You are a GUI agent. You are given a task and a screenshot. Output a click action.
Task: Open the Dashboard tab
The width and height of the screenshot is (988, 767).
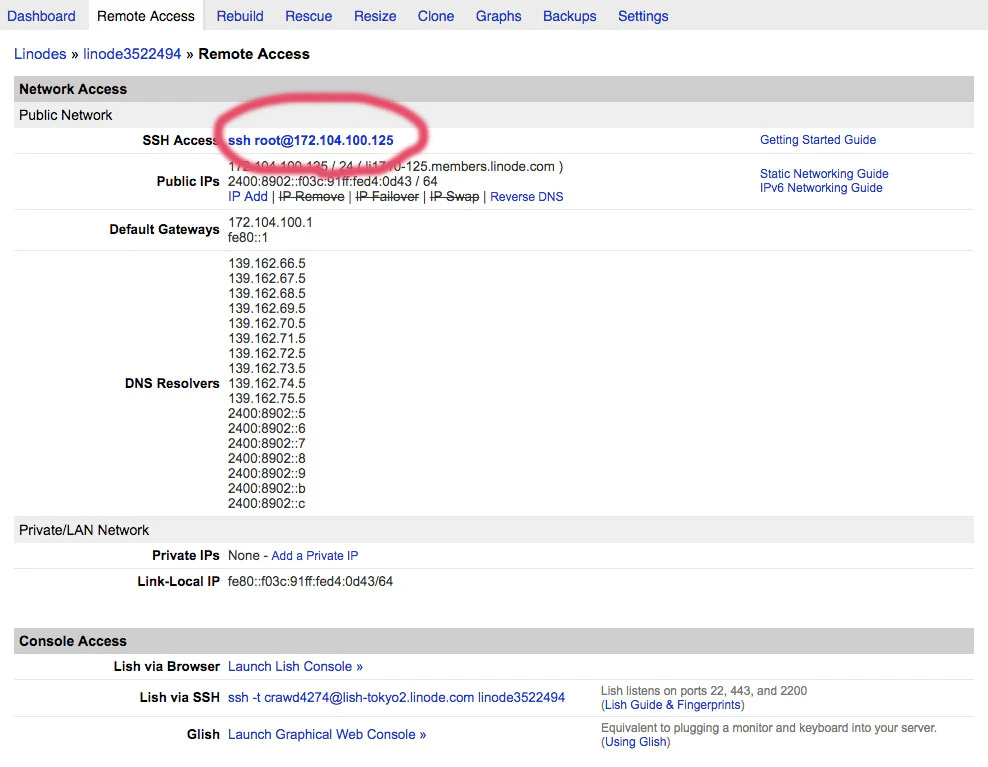click(41, 16)
